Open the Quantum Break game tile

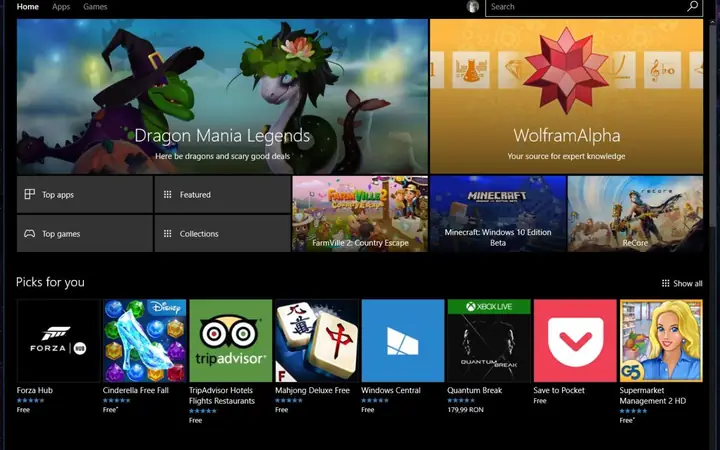tap(488, 340)
